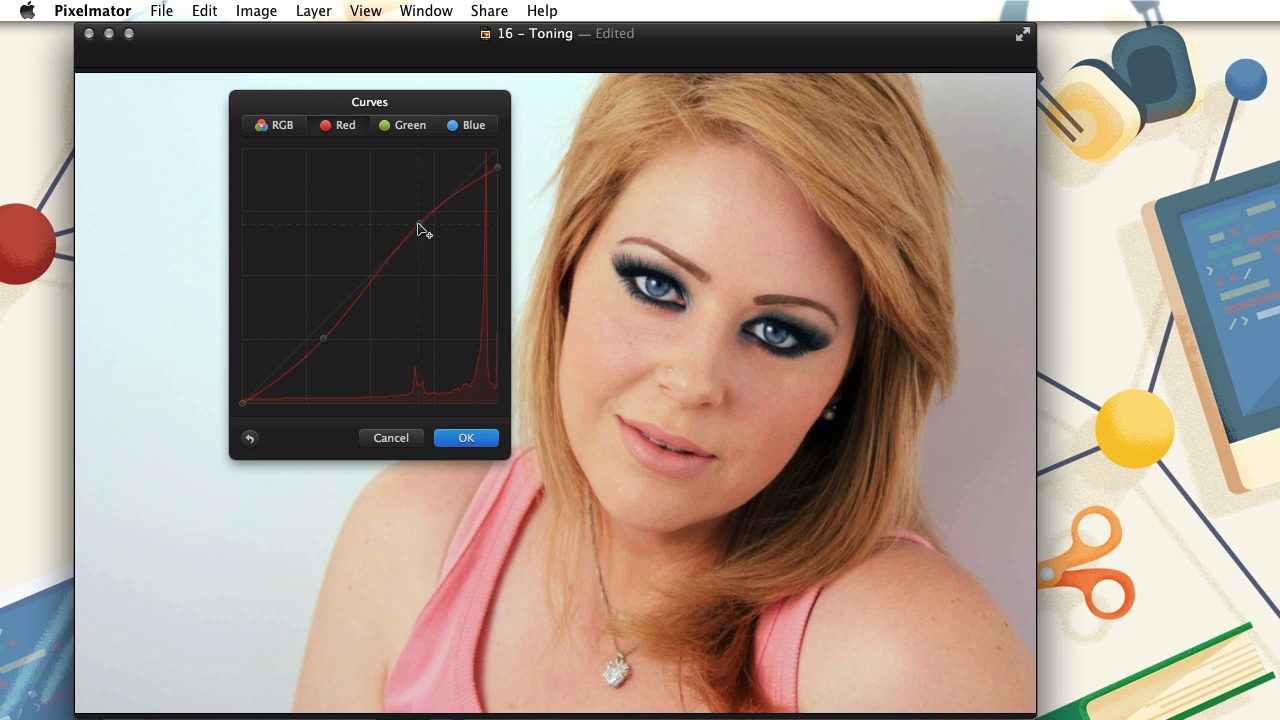Open the Pixelmator application menu
1280x720 pixels.
click(93, 11)
